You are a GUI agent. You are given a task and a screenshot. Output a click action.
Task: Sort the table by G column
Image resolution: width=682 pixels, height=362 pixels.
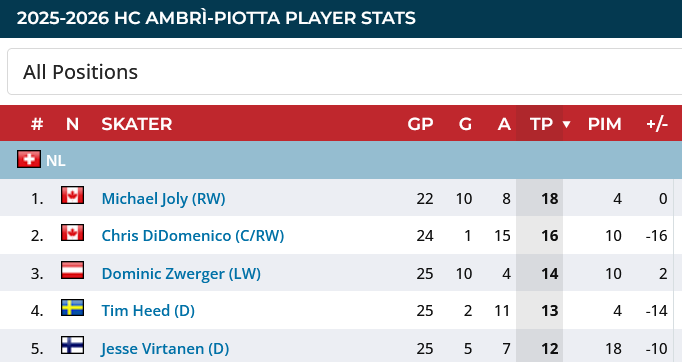465,124
